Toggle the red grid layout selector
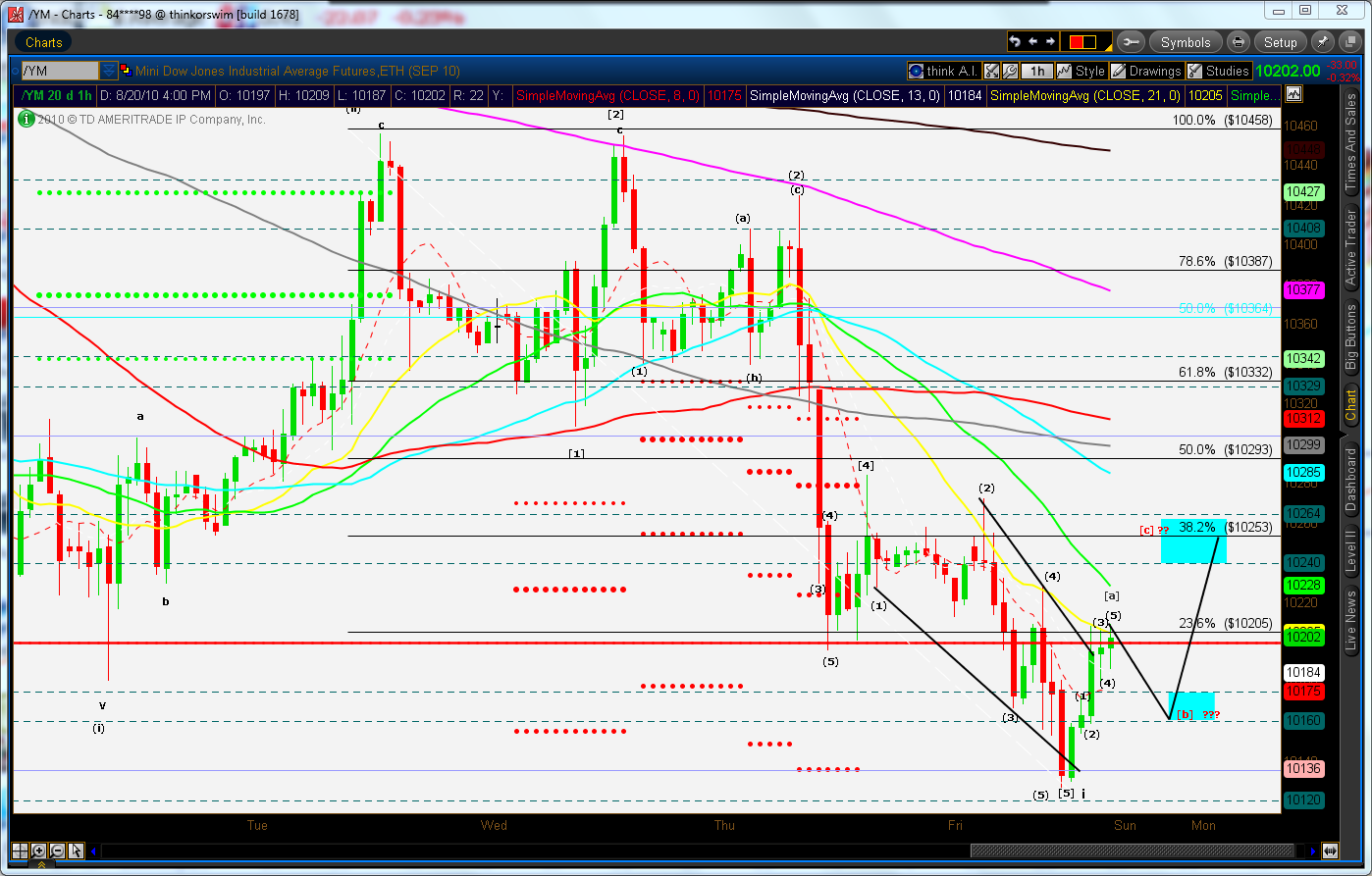The height and width of the screenshot is (876, 1372). pos(1082,42)
